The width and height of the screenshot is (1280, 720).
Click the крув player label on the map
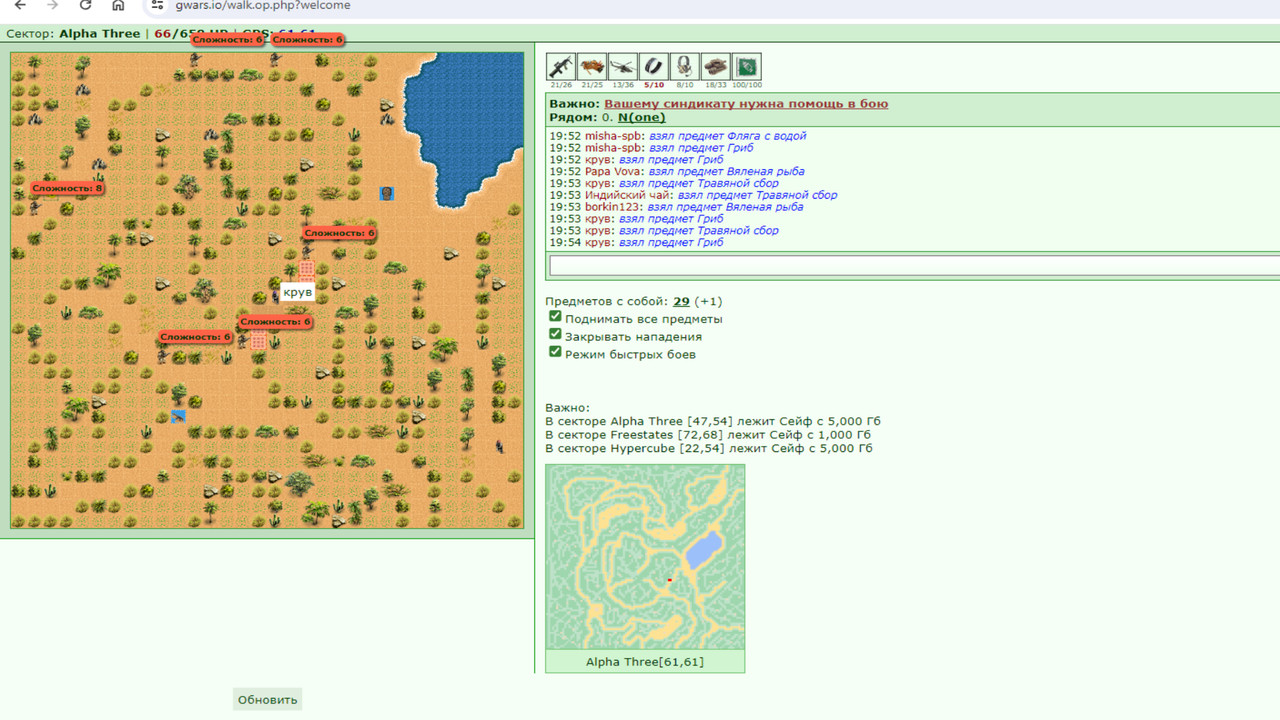298,292
